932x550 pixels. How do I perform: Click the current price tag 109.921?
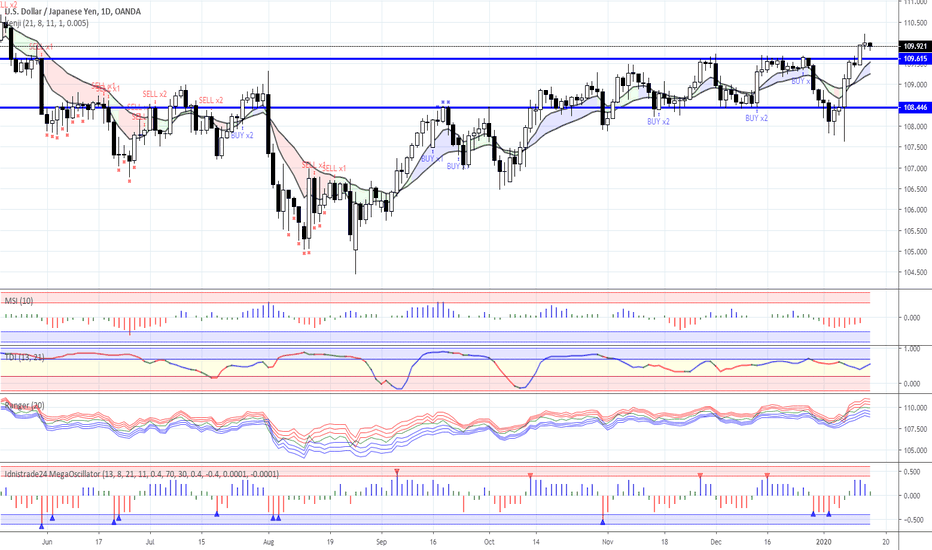coord(912,46)
